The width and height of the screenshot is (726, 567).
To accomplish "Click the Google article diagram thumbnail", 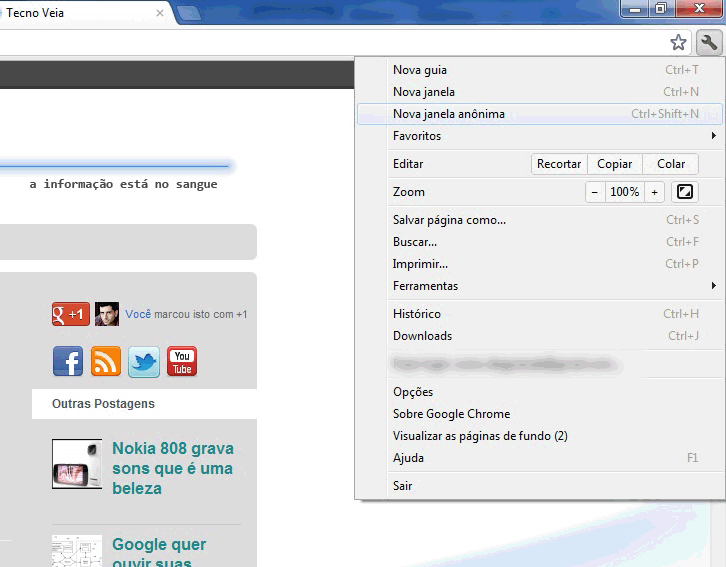I will click(77, 551).
